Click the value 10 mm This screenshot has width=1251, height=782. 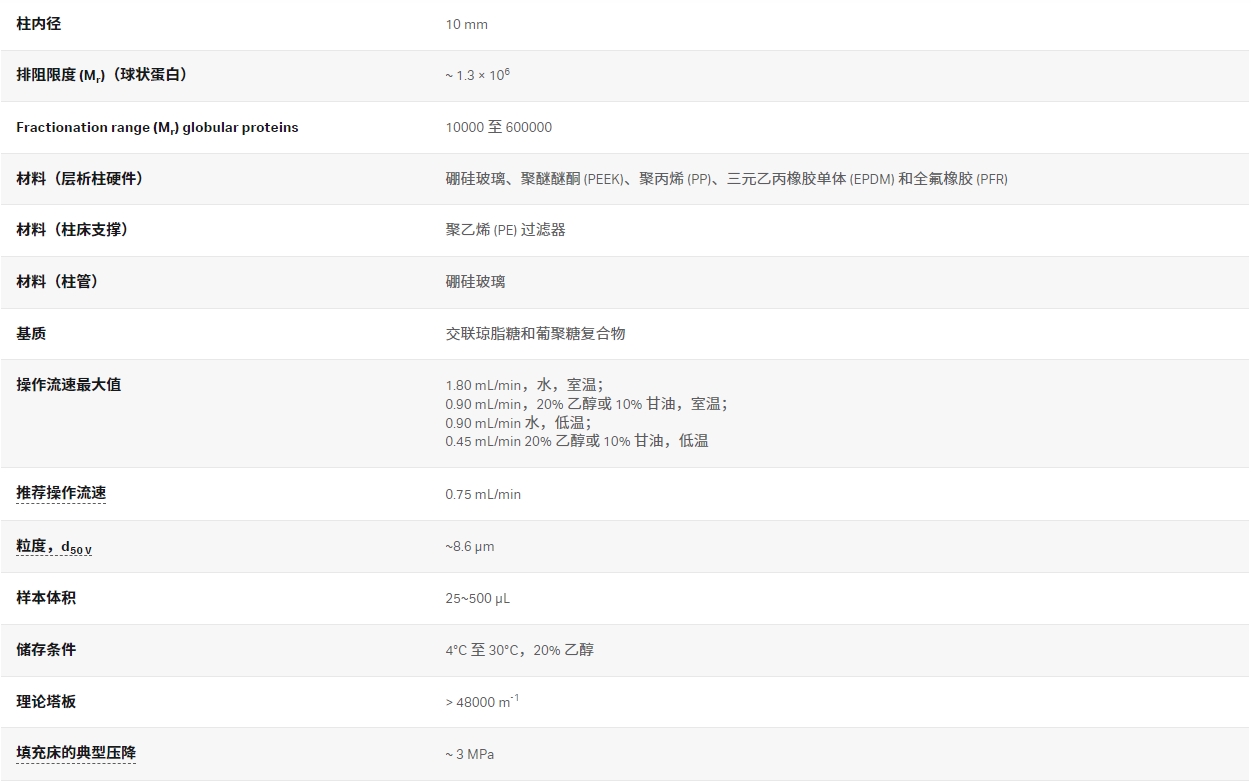click(466, 24)
